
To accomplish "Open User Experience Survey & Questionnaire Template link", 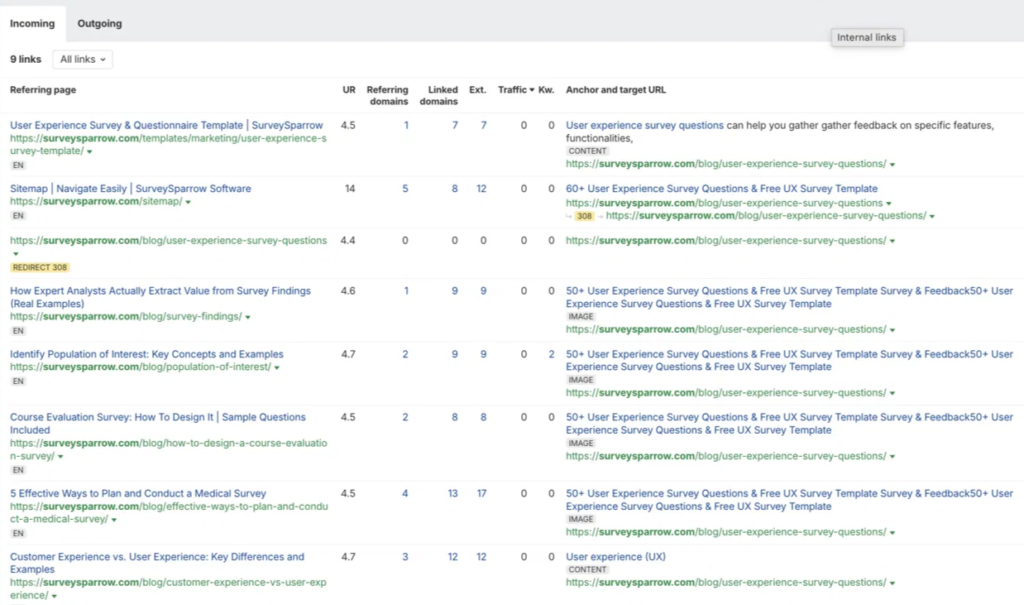I will click(166, 125).
